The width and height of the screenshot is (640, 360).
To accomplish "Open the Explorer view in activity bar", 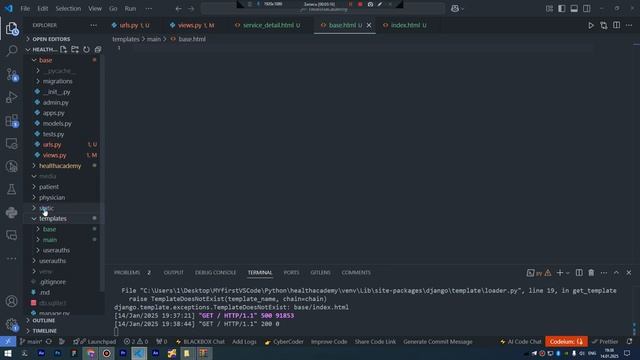I will [x=11, y=29].
